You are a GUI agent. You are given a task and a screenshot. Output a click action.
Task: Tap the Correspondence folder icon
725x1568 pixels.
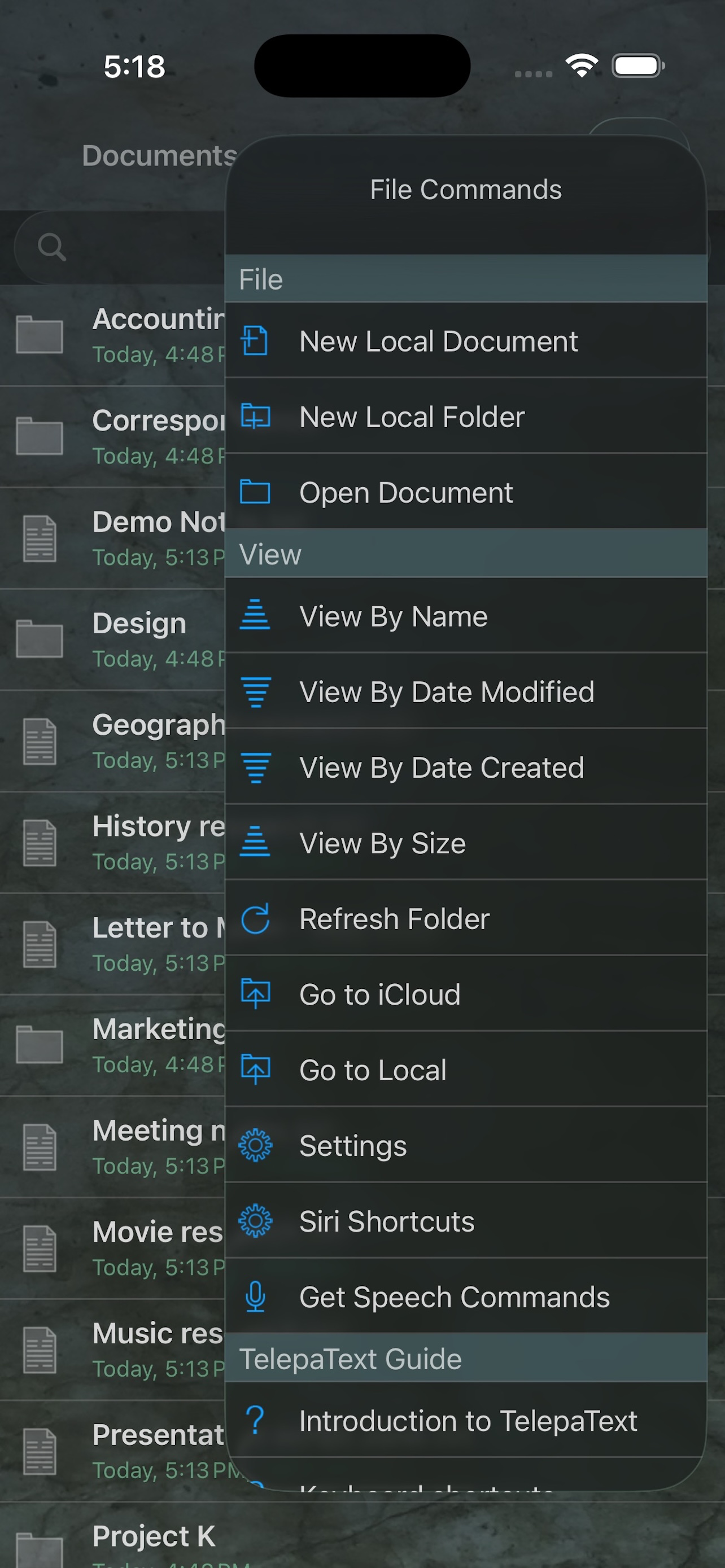coord(40,436)
